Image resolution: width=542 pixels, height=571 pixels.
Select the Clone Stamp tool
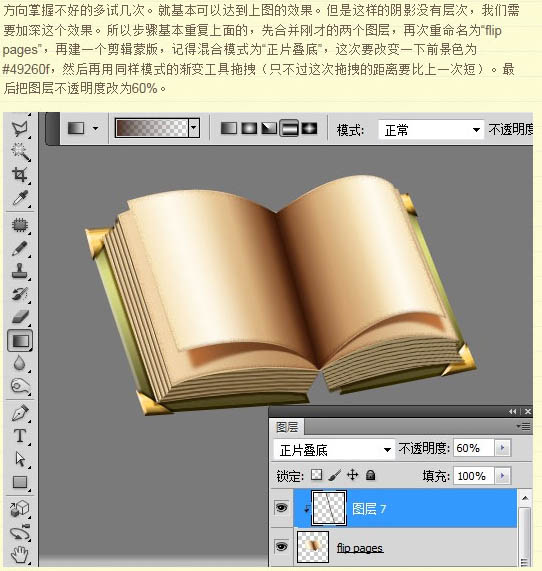pyautogui.click(x=19, y=271)
